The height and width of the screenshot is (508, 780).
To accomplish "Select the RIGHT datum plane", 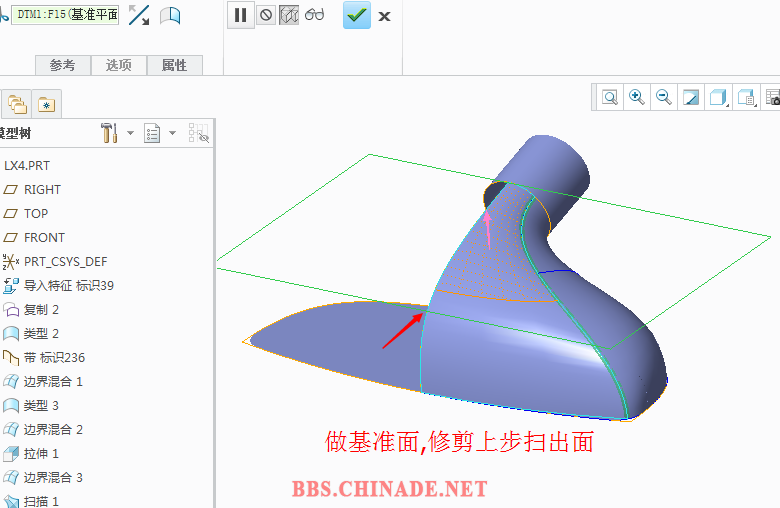I will click(32, 190).
